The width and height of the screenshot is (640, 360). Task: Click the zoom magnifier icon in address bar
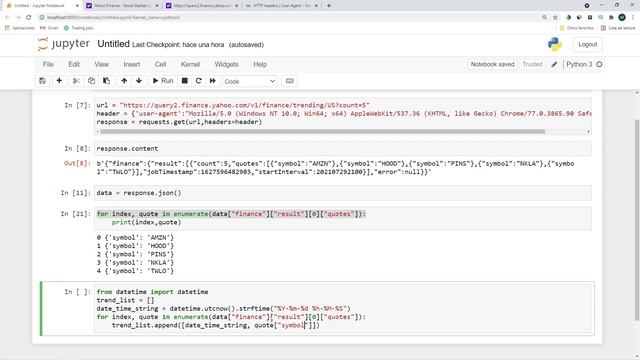(x=544, y=17)
